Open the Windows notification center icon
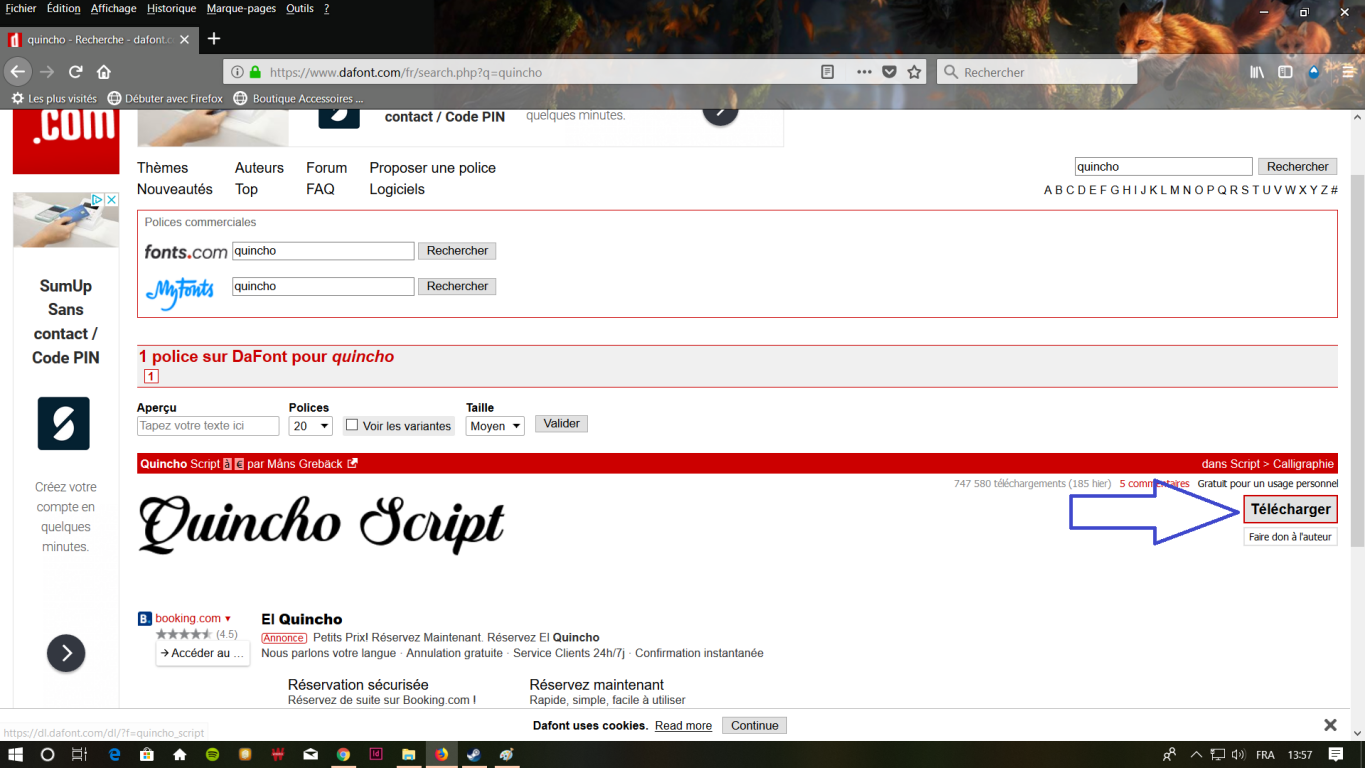 1335,755
